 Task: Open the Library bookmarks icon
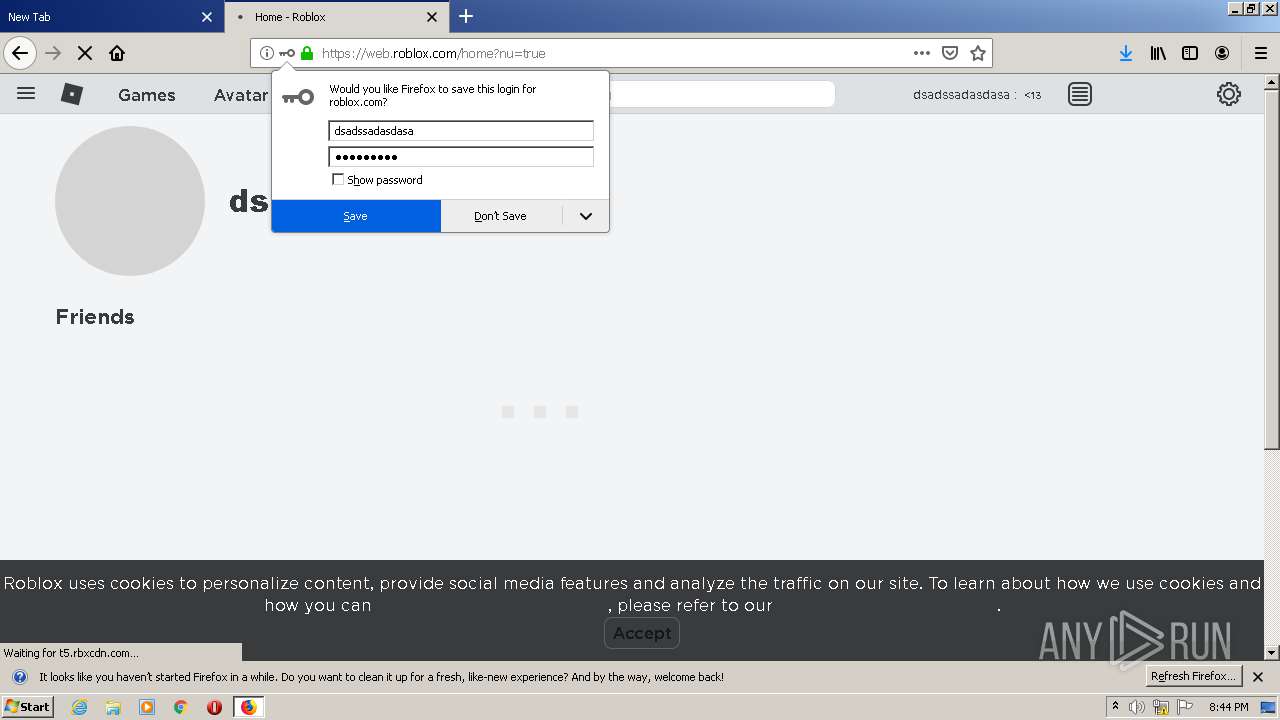tap(1158, 53)
